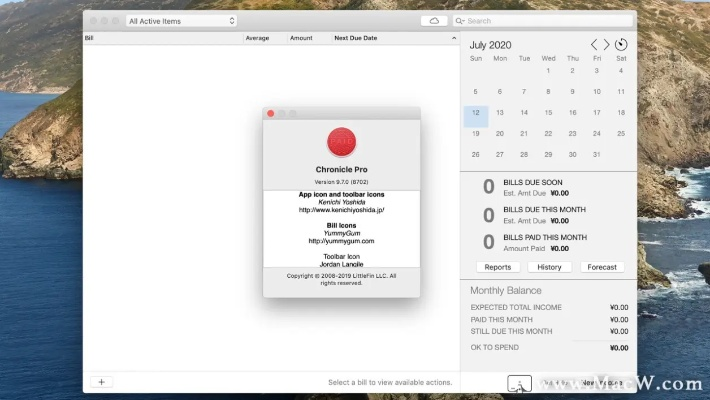
Task: Click the iCloud sync toolbar icon
Action: point(434,20)
